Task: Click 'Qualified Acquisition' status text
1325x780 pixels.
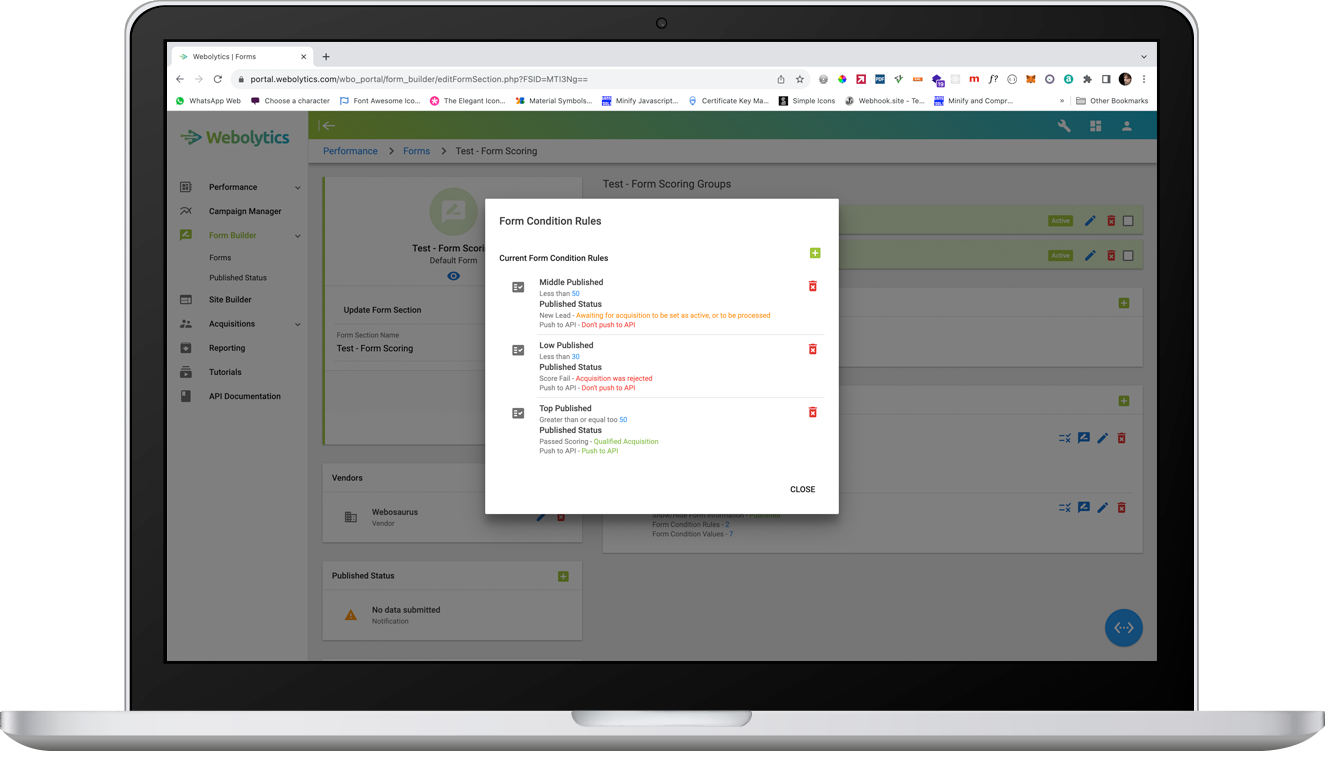Action: pos(626,442)
